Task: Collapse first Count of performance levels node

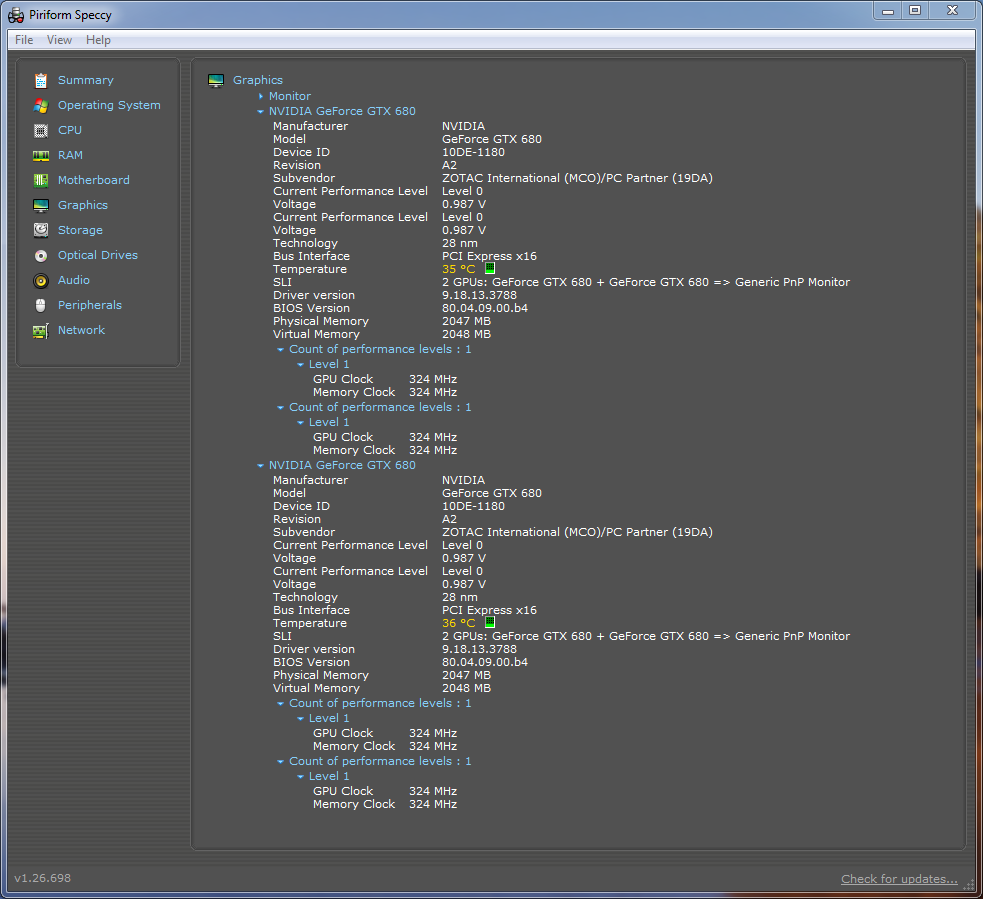Action: (x=281, y=349)
